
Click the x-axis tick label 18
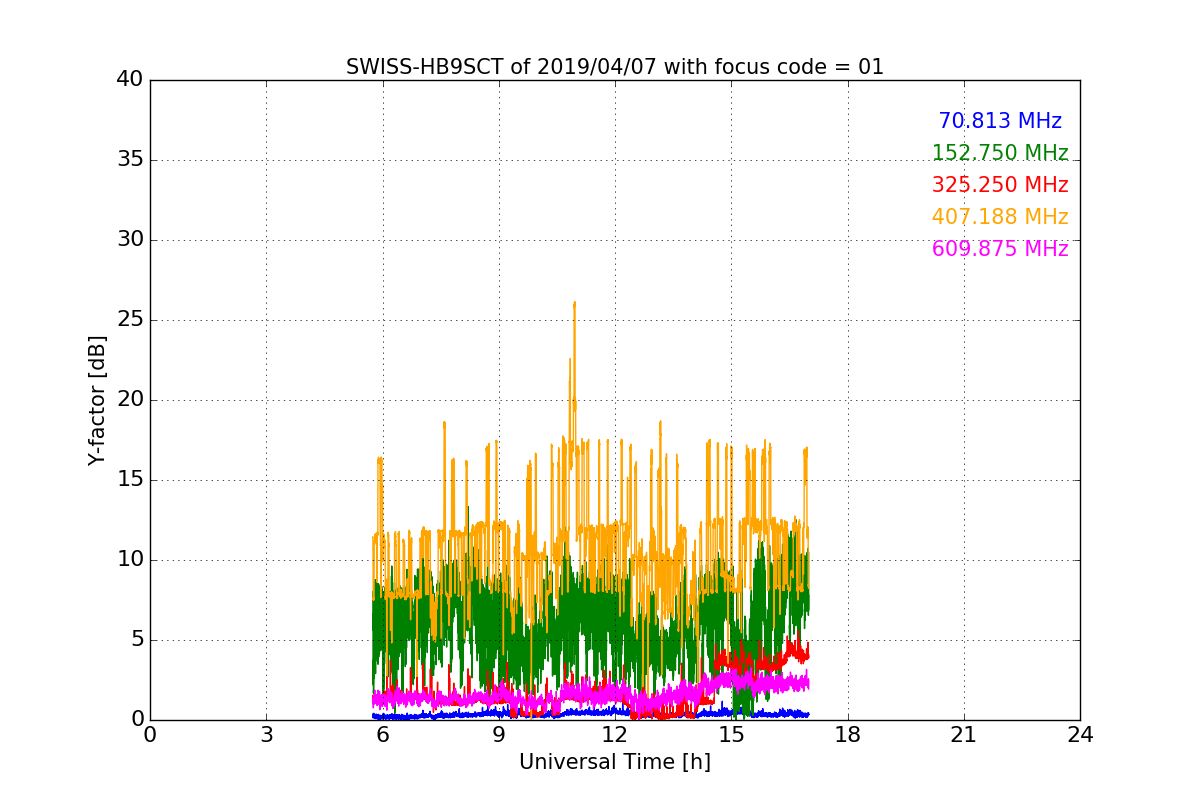point(847,735)
